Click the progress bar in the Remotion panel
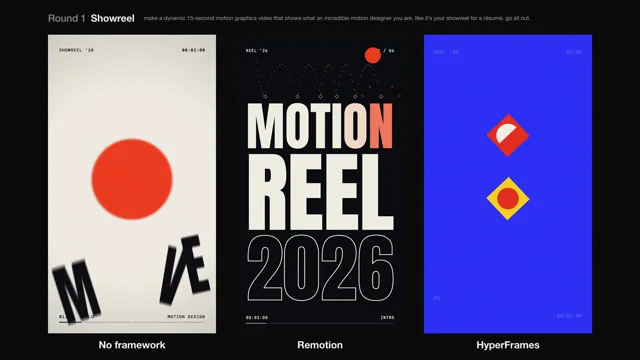 tap(320, 323)
